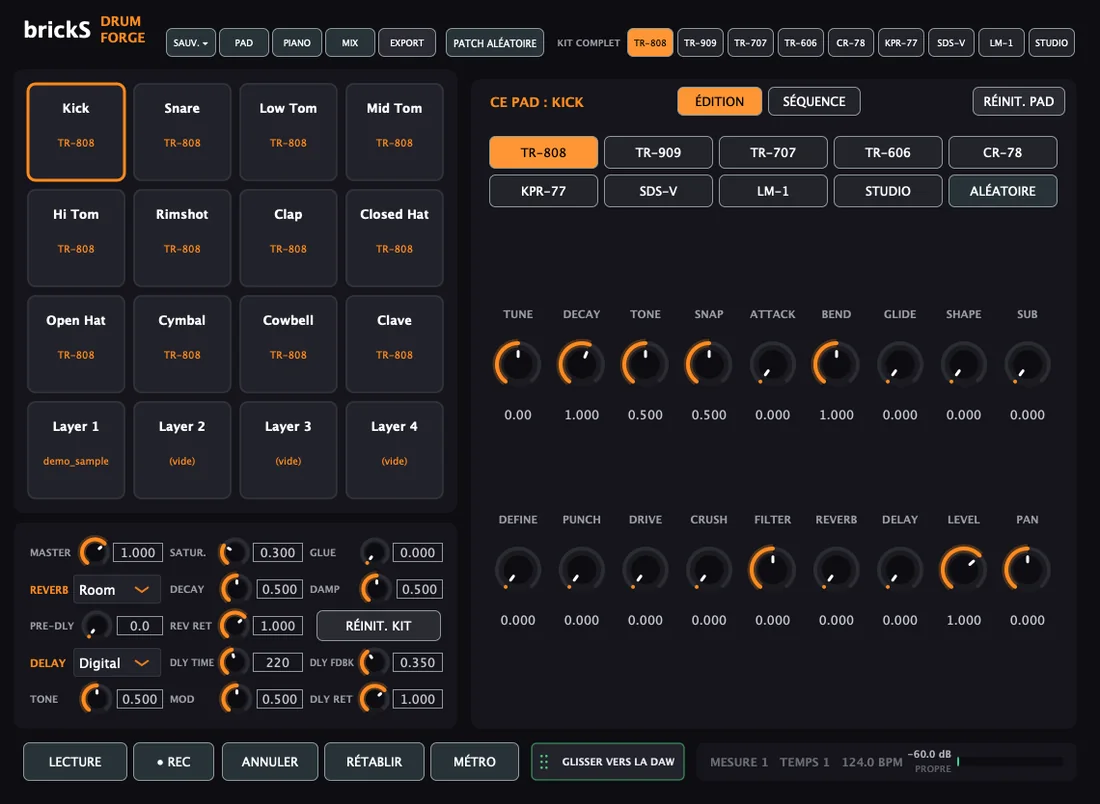Click the 124.0 BPM tempo readout
The height and width of the screenshot is (804, 1100).
pyautogui.click(x=872, y=762)
